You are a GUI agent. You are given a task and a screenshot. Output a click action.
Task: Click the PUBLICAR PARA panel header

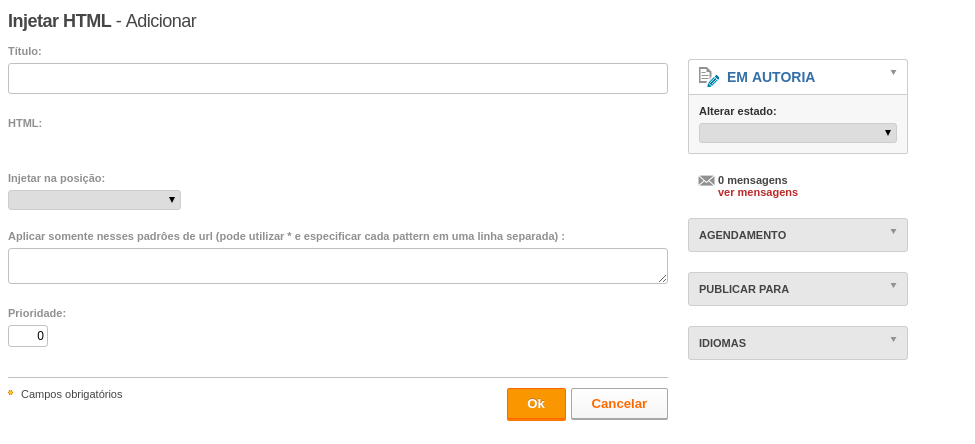[798, 289]
